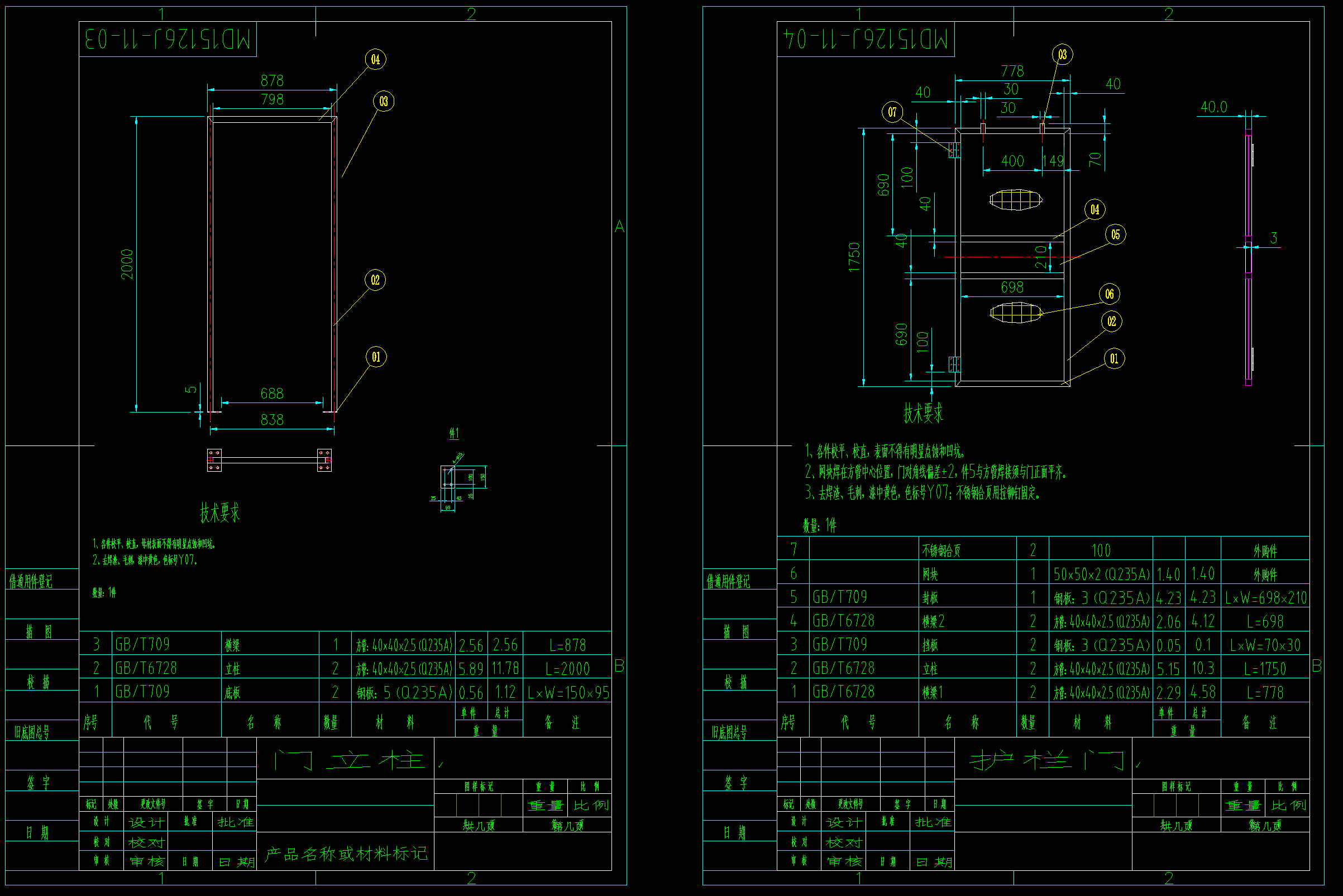Select the 2000 height dimension text
1343x896 pixels.
pos(127,264)
